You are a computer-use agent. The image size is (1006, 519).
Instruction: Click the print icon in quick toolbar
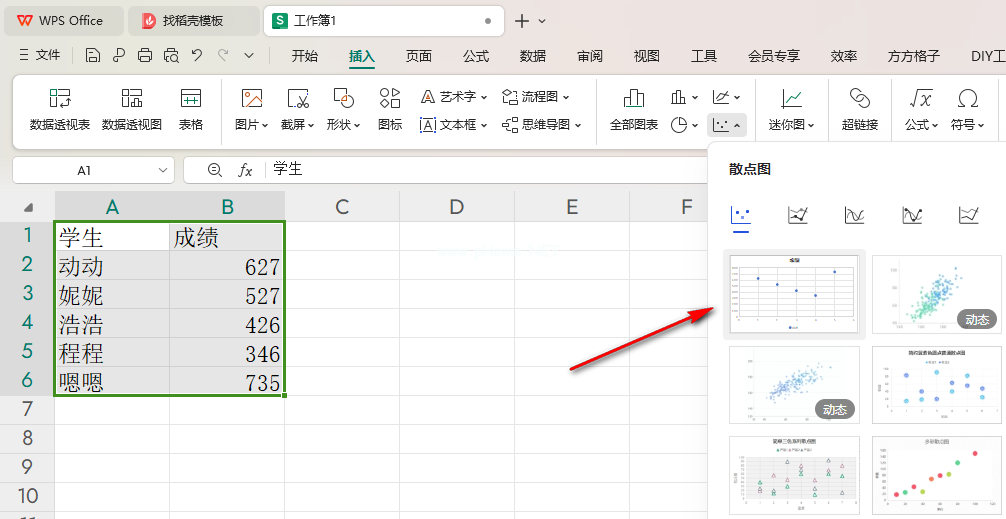pos(145,56)
